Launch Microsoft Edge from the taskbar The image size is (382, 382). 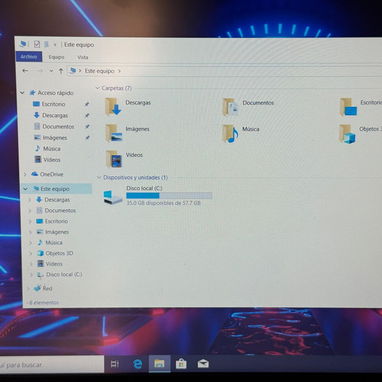coord(137,364)
